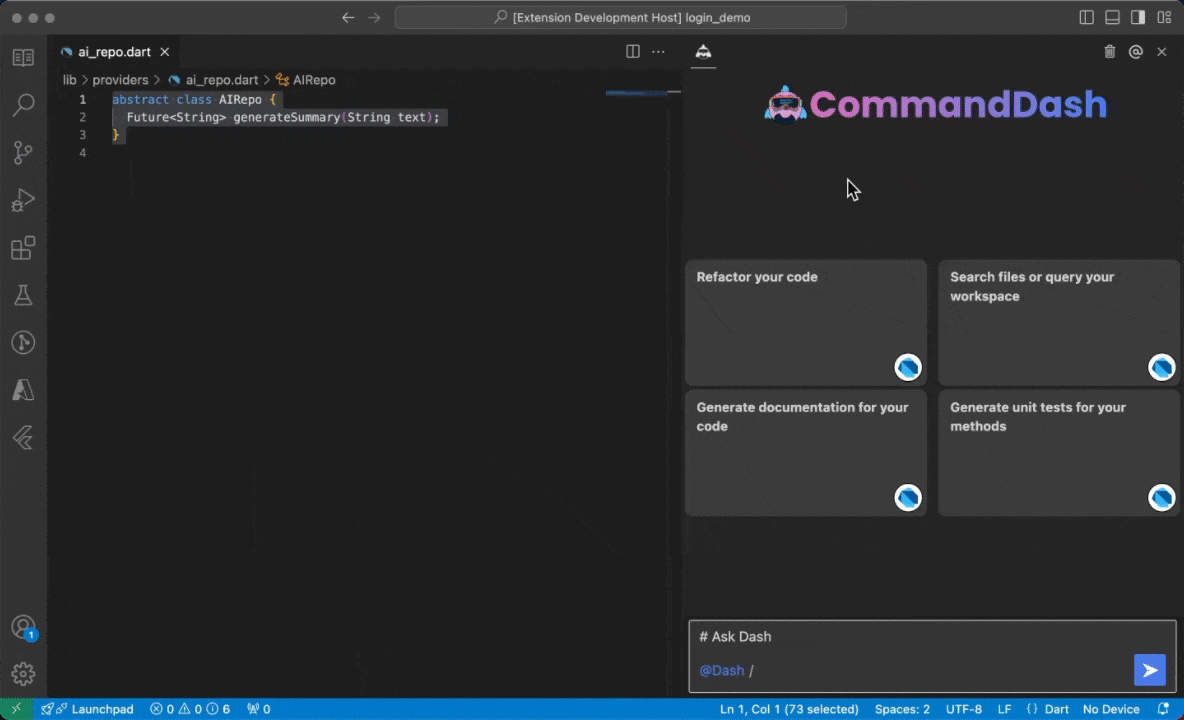Open the GitLens clock-branch icon
The image size is (1184, 720).
coord(23,343)
